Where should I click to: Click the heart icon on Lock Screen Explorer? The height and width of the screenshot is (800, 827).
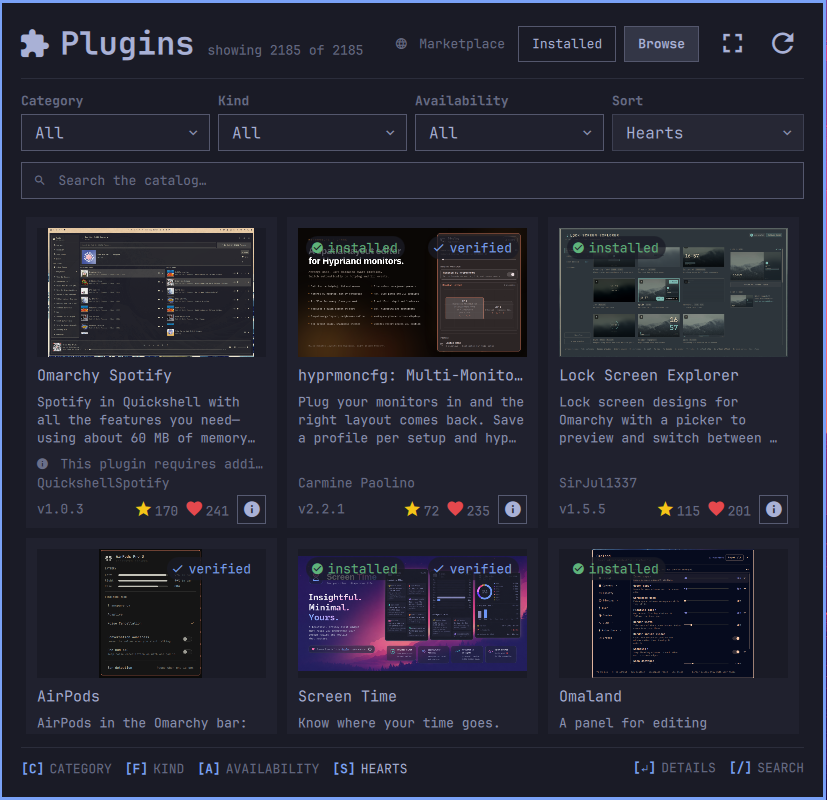[716, 509]
